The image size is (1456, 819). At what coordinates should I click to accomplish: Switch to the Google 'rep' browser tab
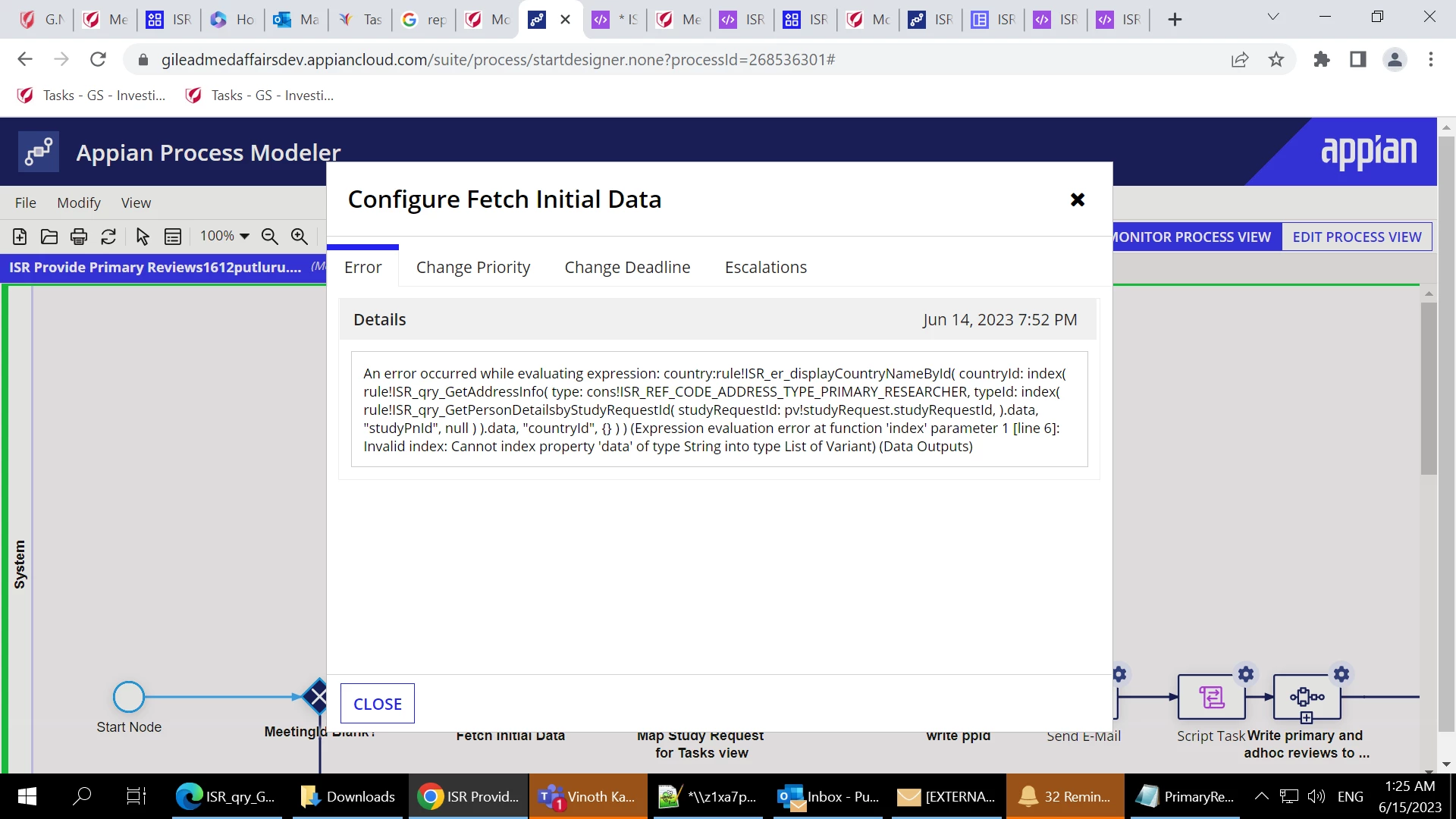(424, 20)
